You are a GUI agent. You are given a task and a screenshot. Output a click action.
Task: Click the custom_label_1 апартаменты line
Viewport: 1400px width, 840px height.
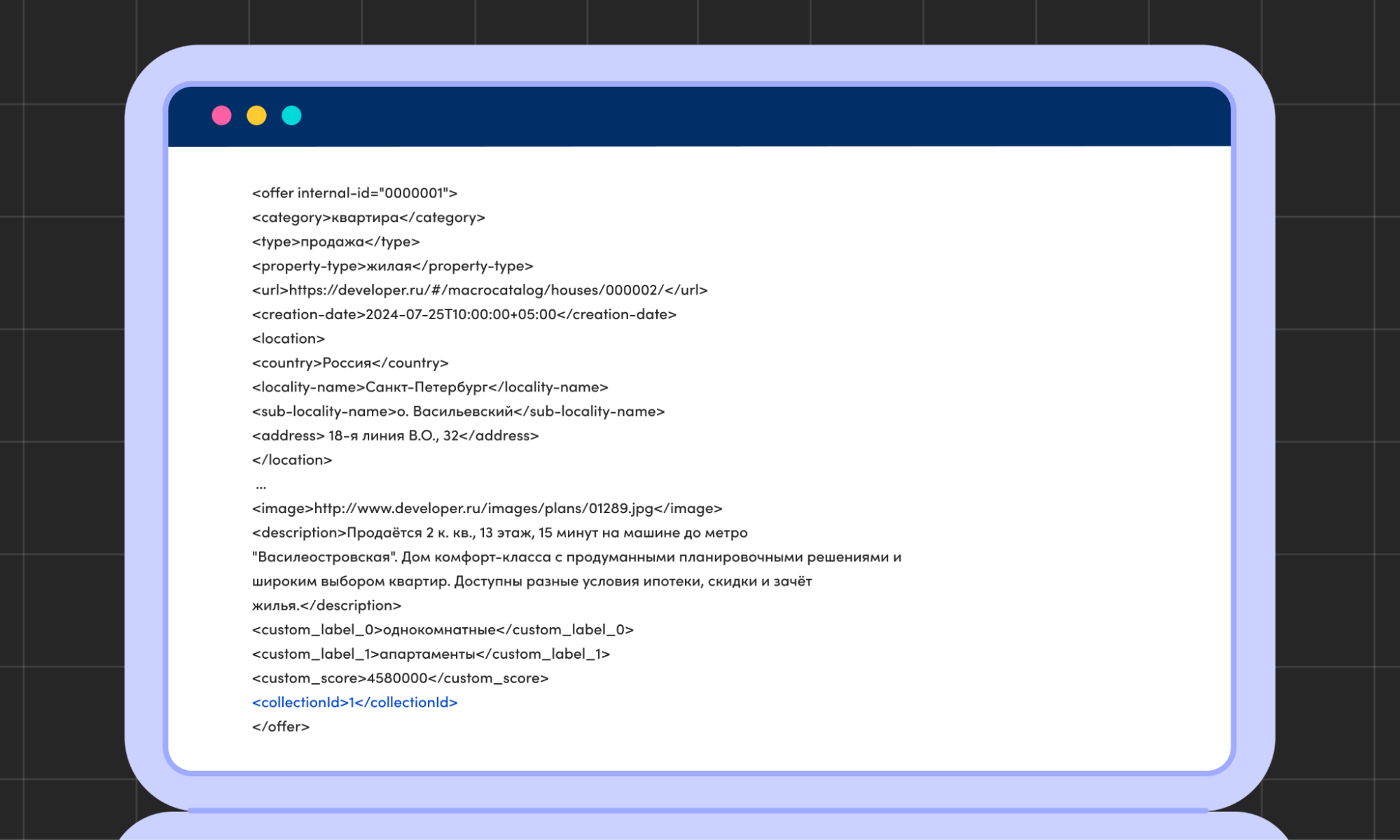coord(431,654)
